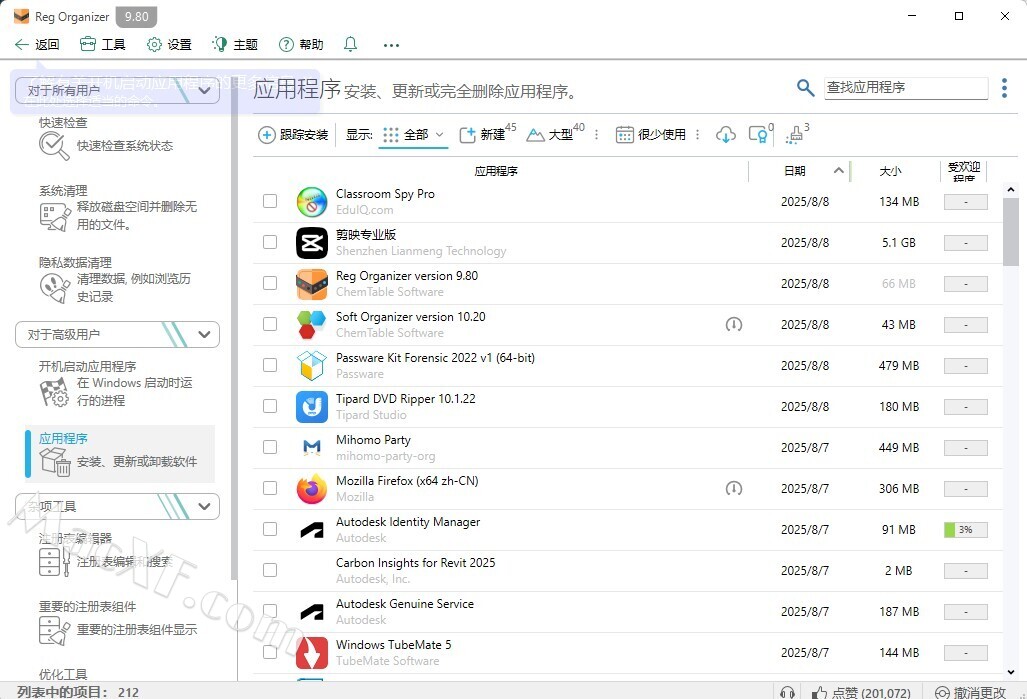Click the back arrow 返回

pyautogui.click(x=37, y=45)
